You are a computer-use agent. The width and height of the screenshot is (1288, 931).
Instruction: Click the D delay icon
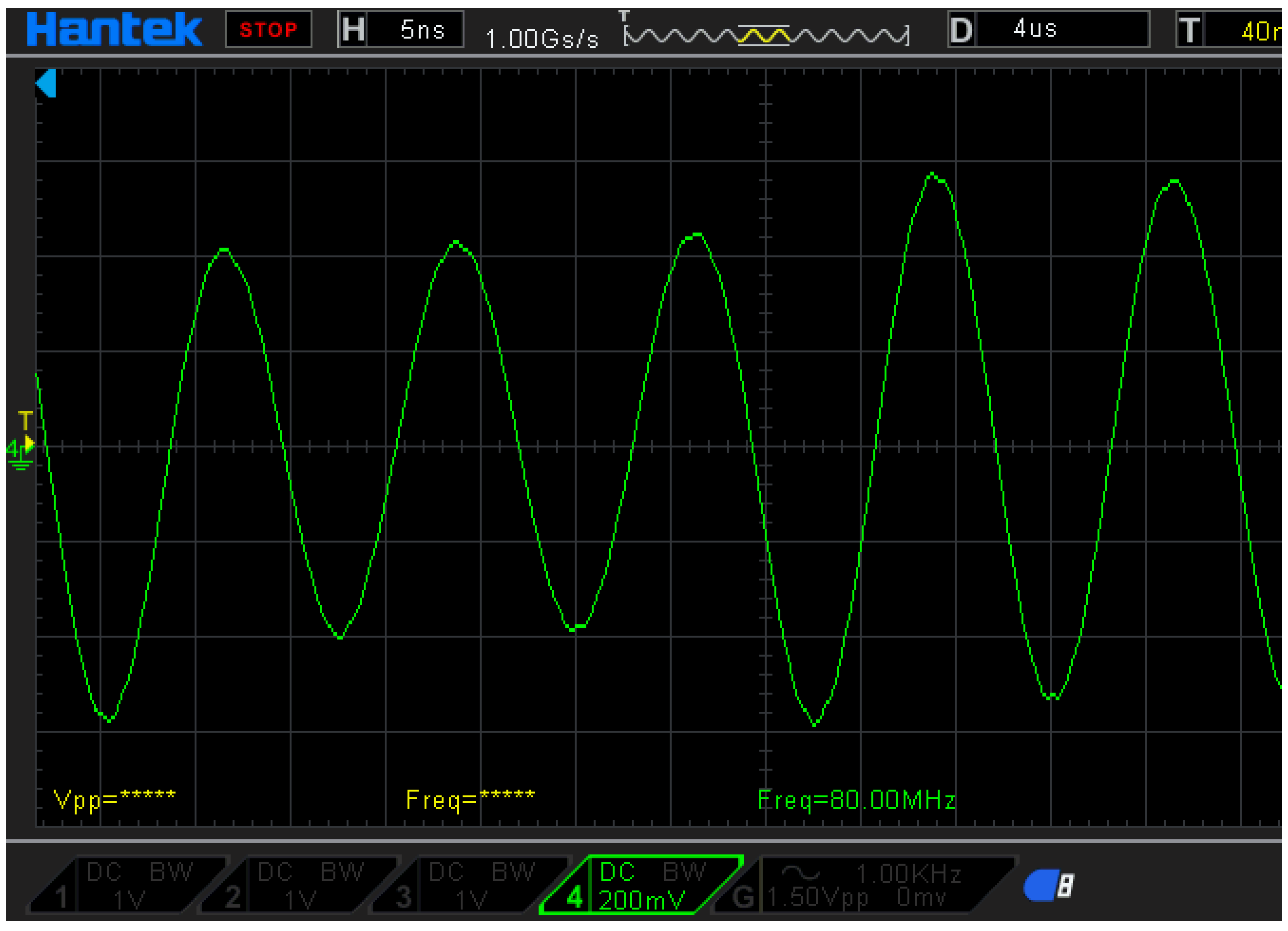(x=961, y=30)
